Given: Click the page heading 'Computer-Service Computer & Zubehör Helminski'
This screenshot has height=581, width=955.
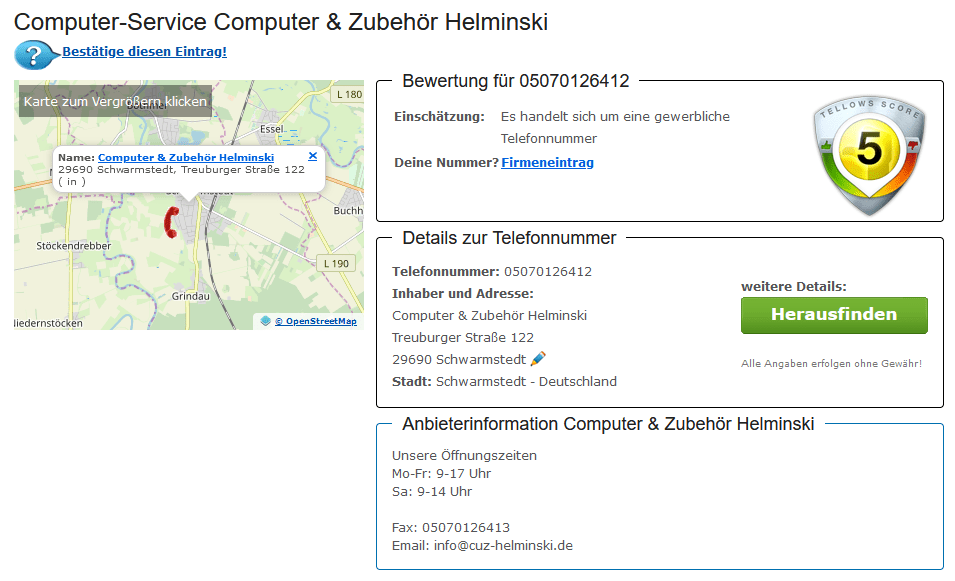Looking at the screenshot, I should pos(281,22).
